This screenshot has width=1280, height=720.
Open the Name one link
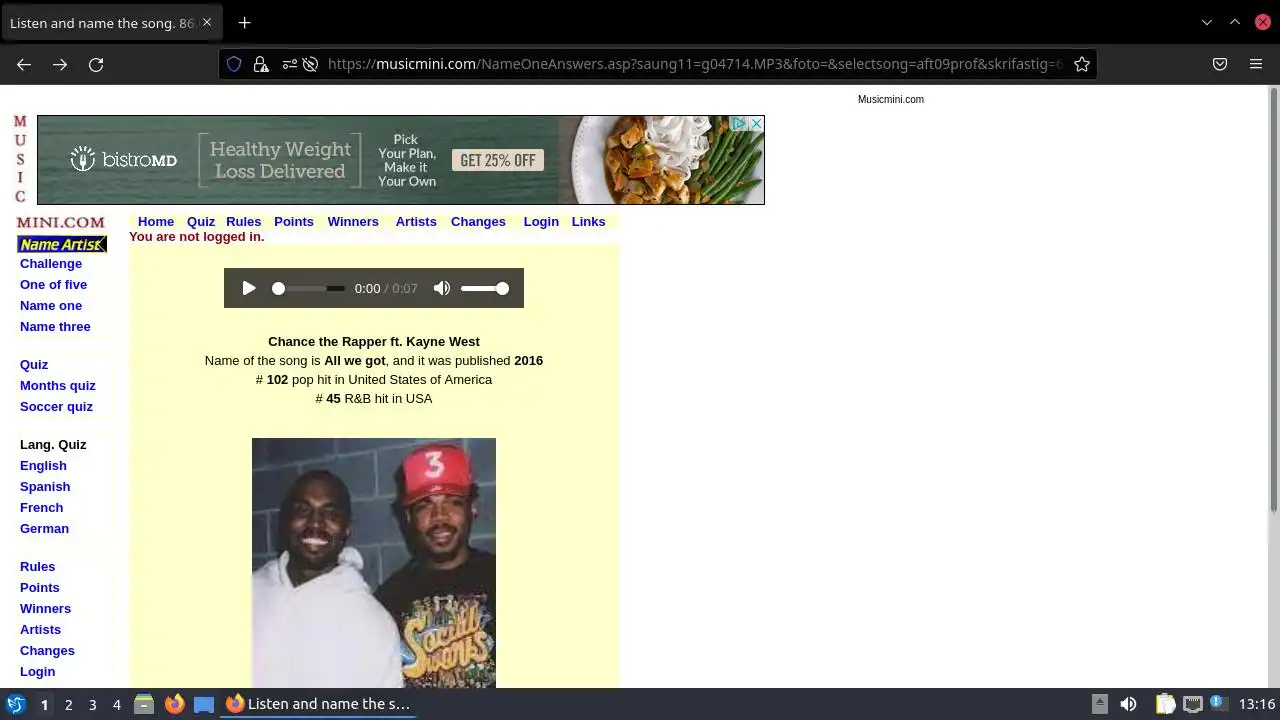click(x=51, y=306)
